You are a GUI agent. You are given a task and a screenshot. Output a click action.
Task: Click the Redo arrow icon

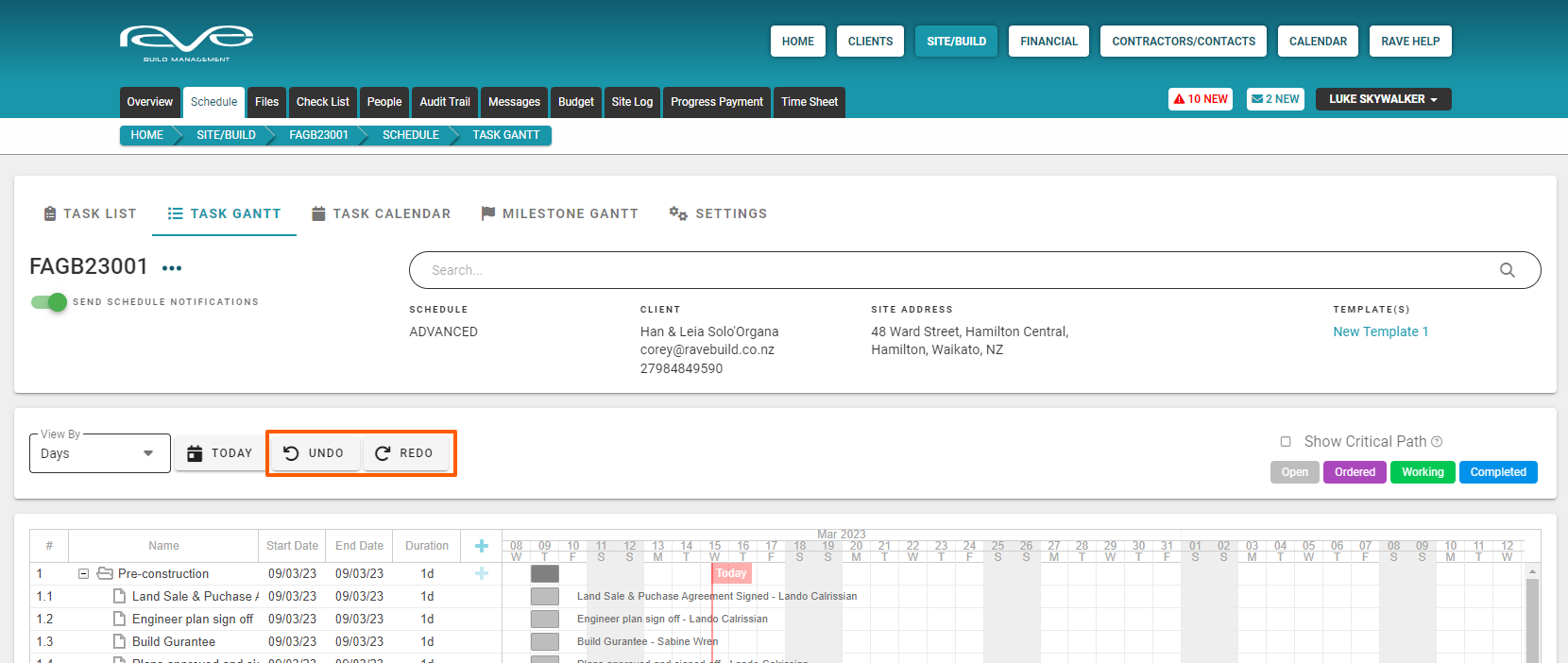(x=383, y=453)
